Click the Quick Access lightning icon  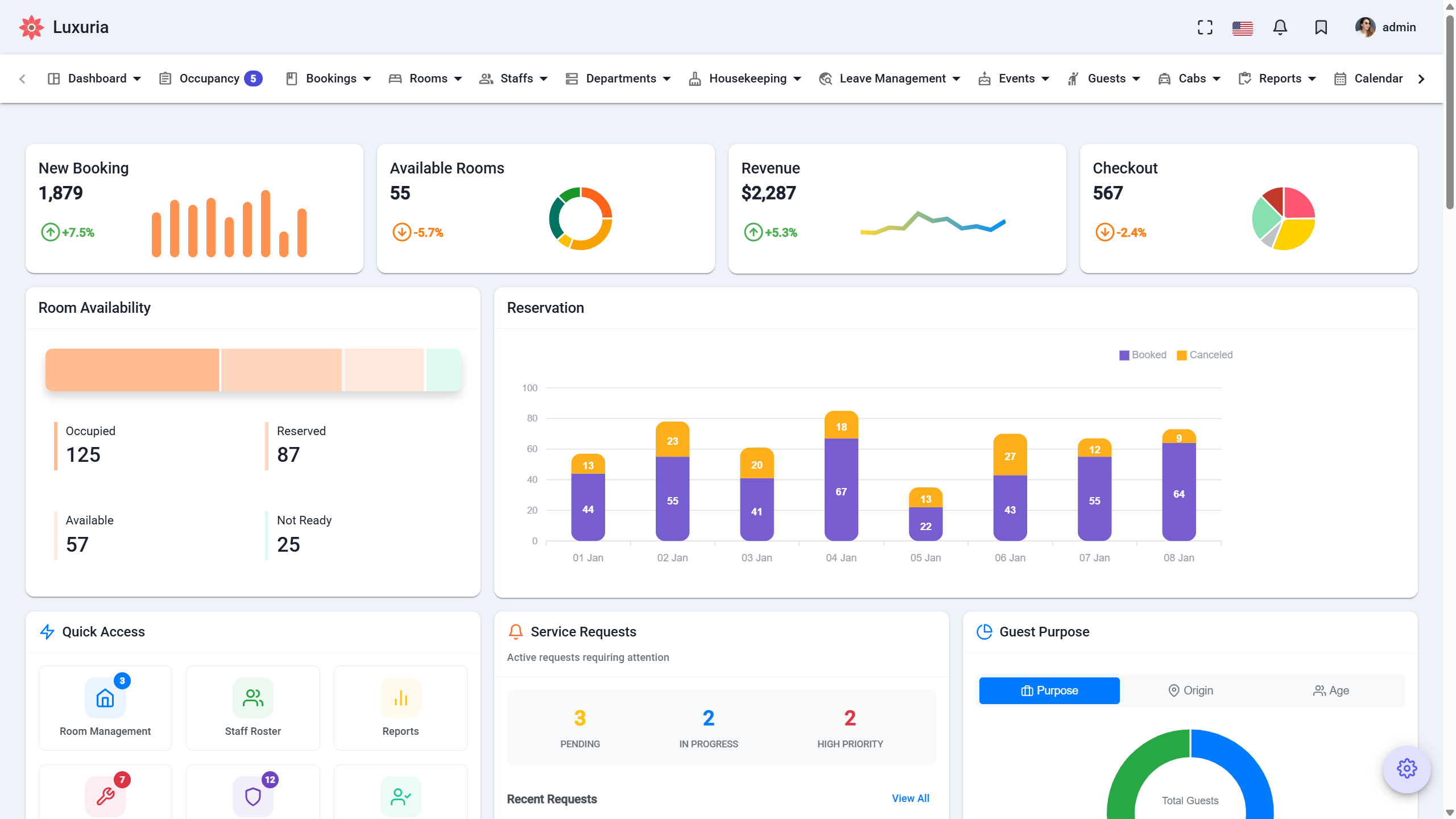coord(47,632)
